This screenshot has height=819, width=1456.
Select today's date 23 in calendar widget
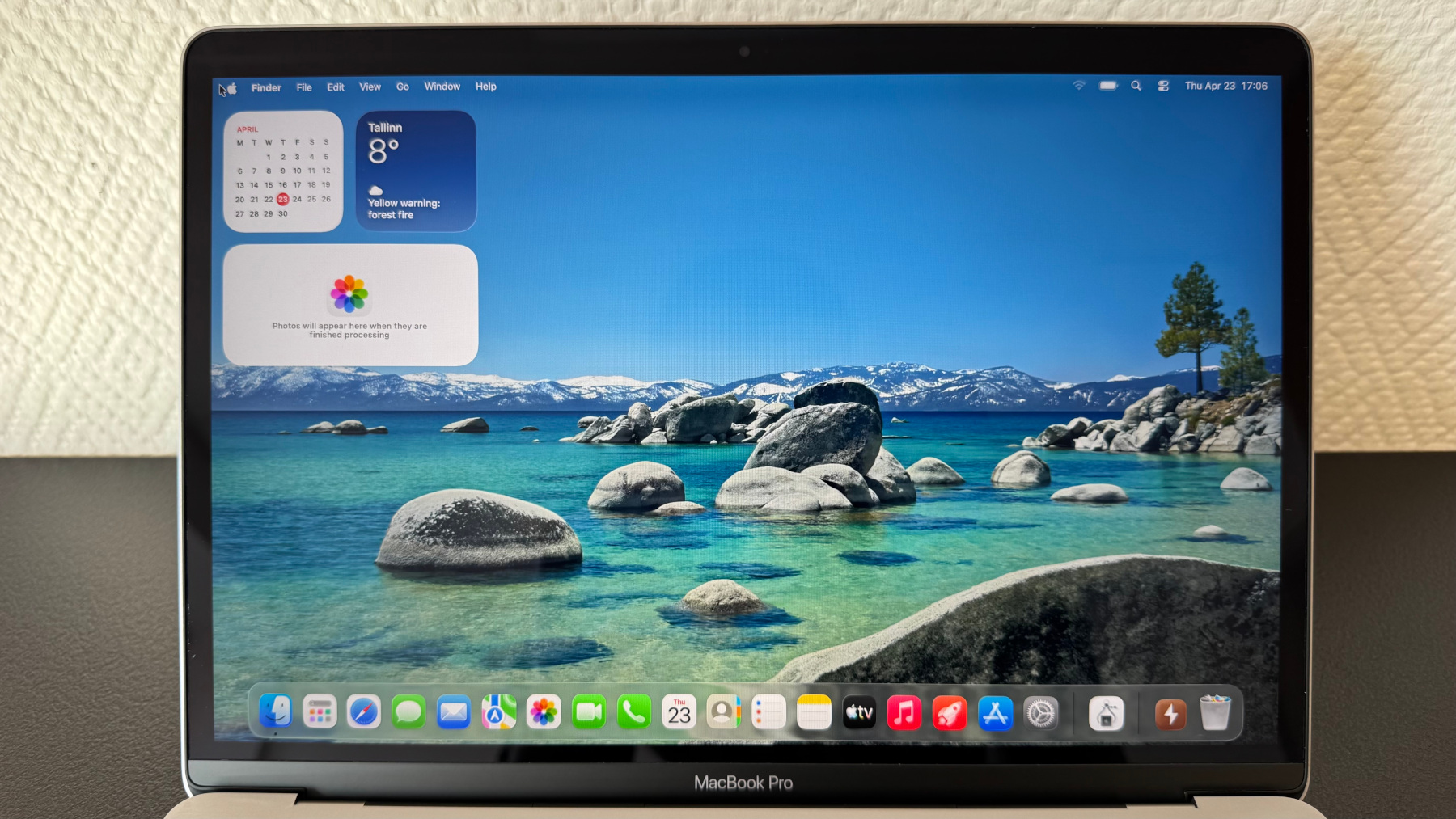point(282,199)
